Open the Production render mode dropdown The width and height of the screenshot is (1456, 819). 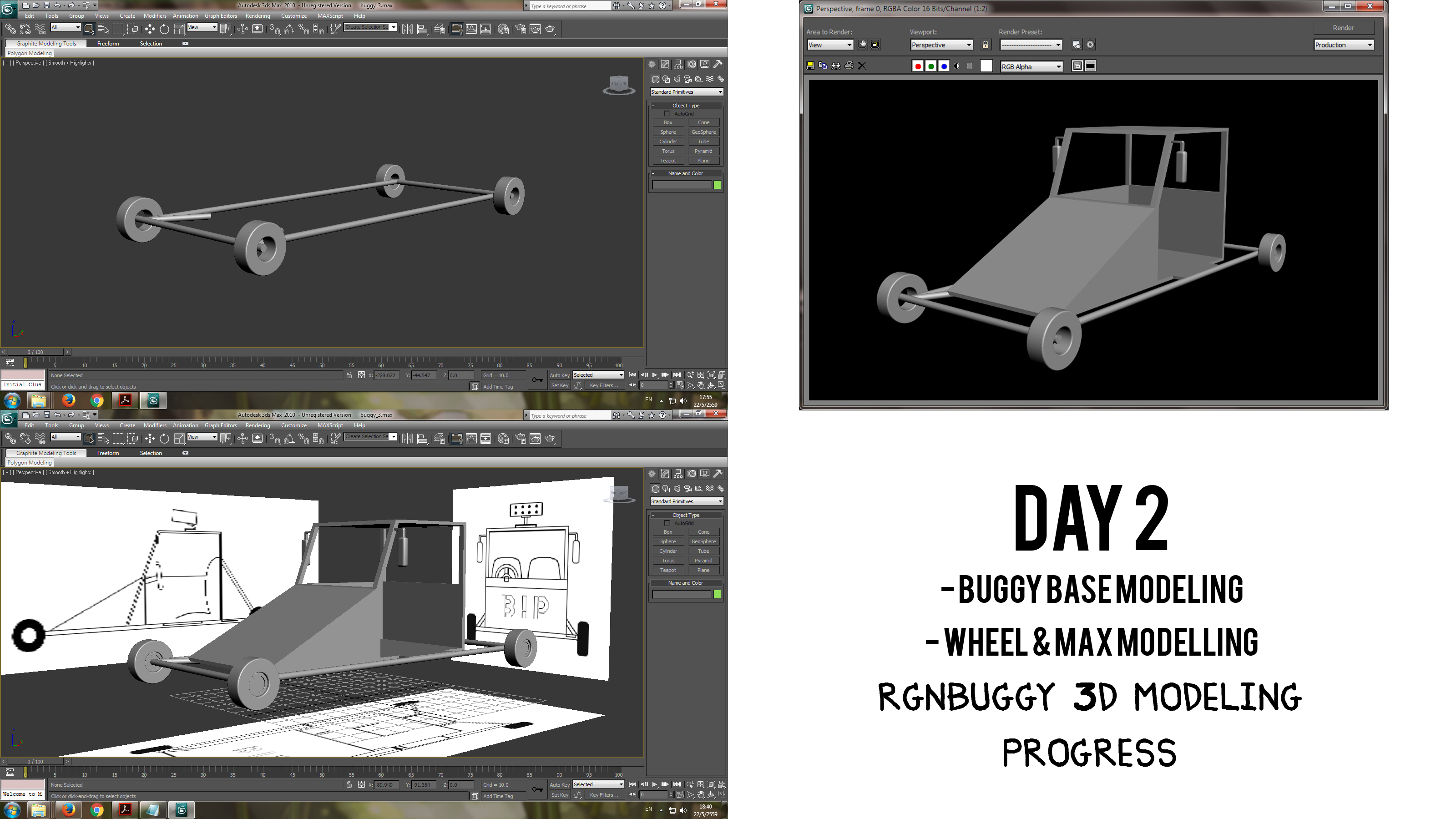[x=1344, y=45]
